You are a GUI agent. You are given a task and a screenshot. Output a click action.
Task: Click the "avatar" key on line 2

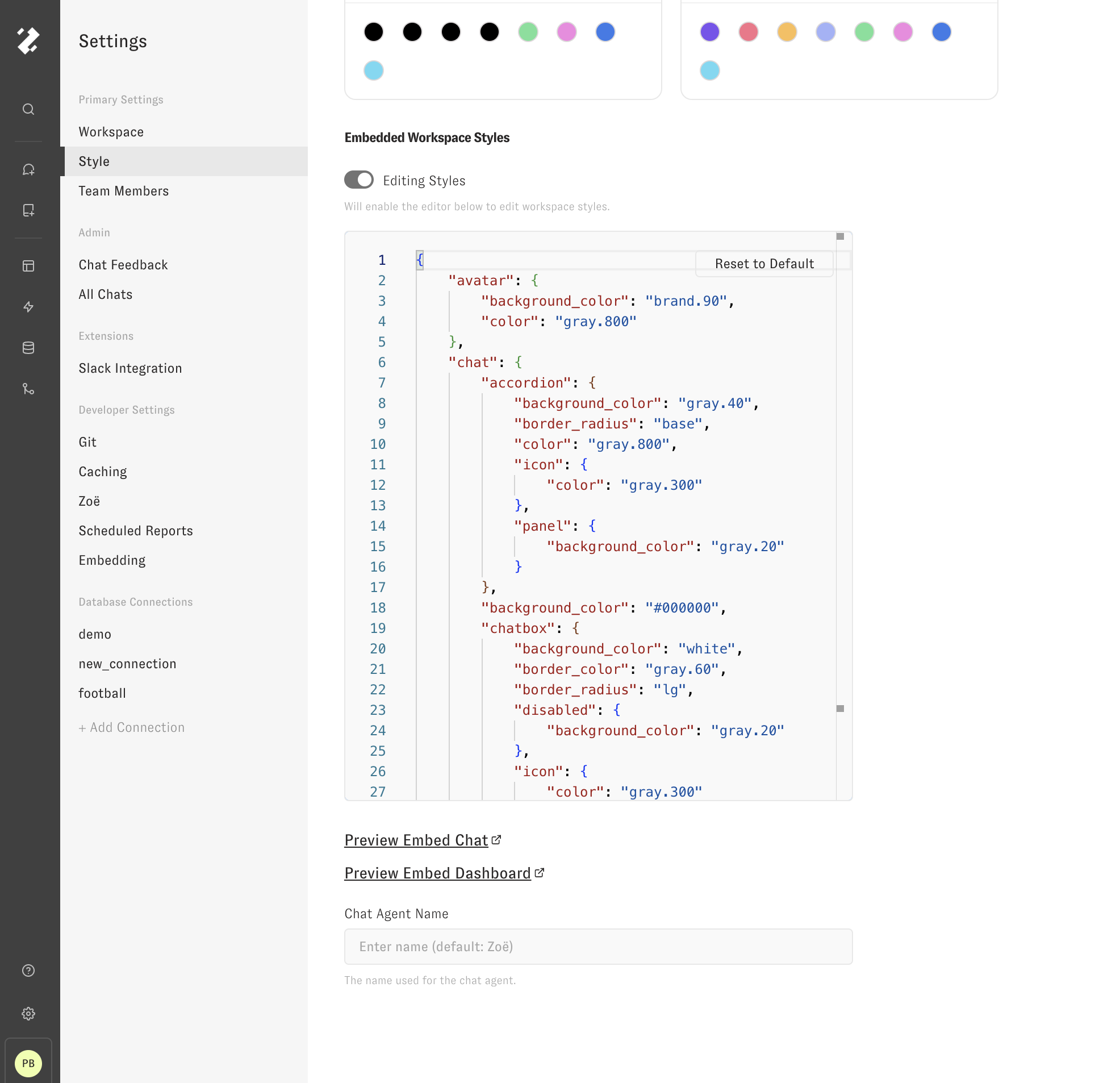click(481, 281)
